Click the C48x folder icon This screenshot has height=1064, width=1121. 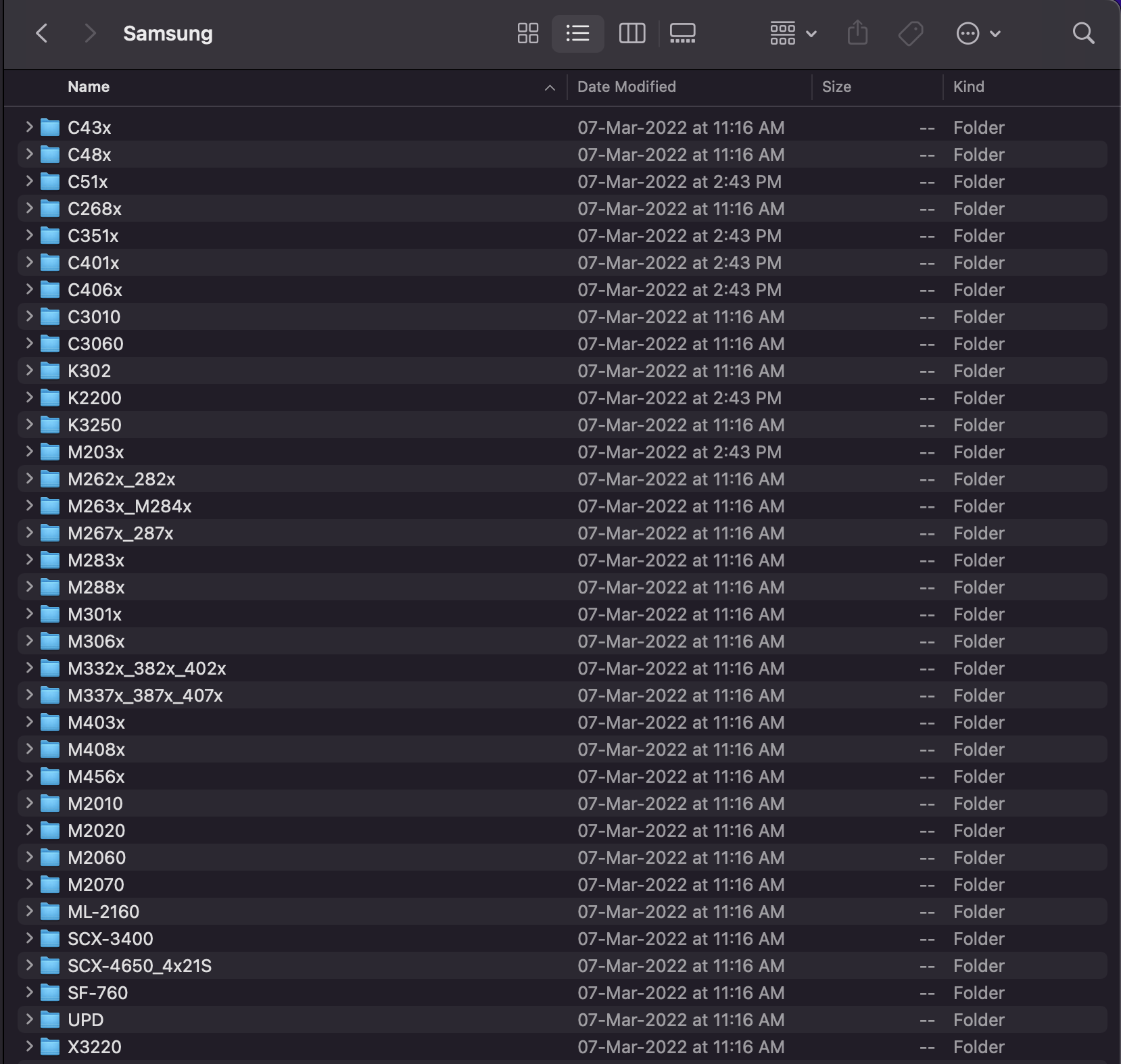pos(50,155)
